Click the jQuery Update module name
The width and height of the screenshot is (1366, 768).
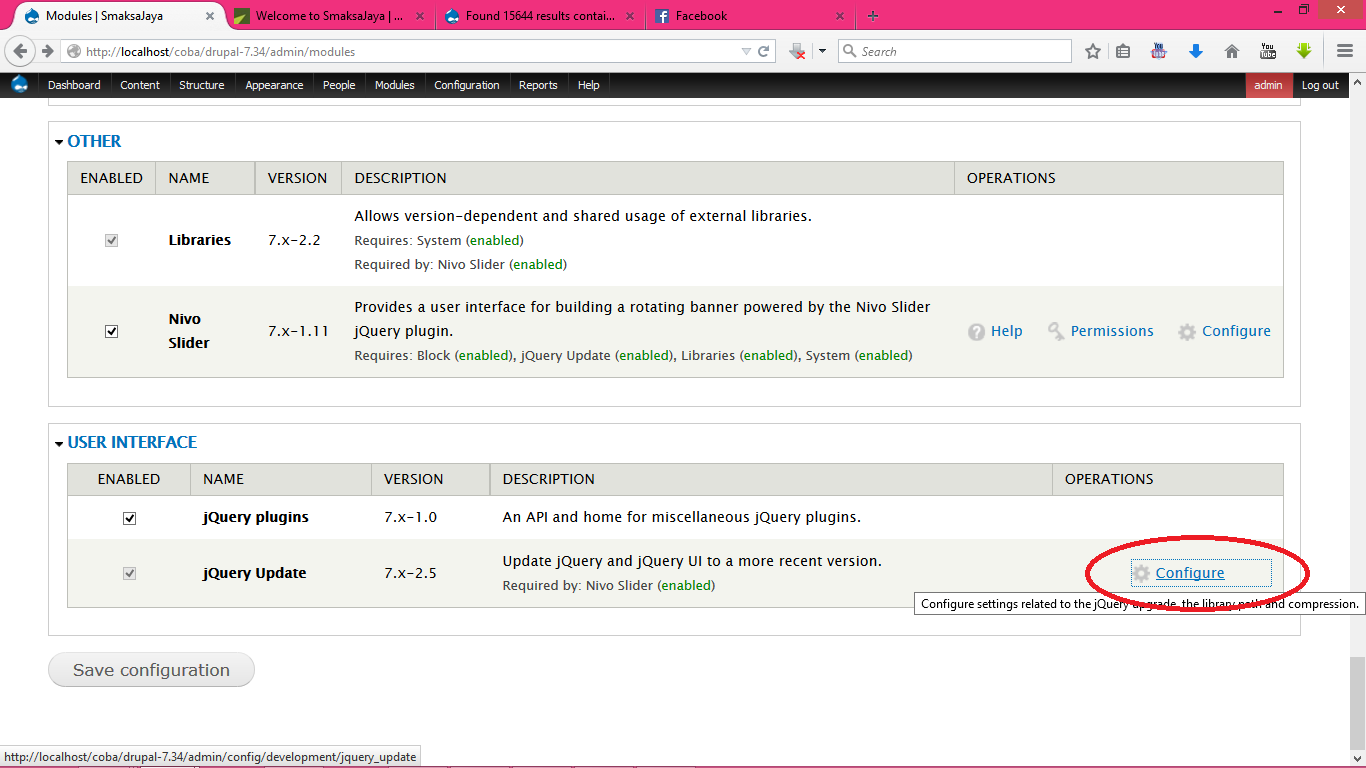point(254,573)
